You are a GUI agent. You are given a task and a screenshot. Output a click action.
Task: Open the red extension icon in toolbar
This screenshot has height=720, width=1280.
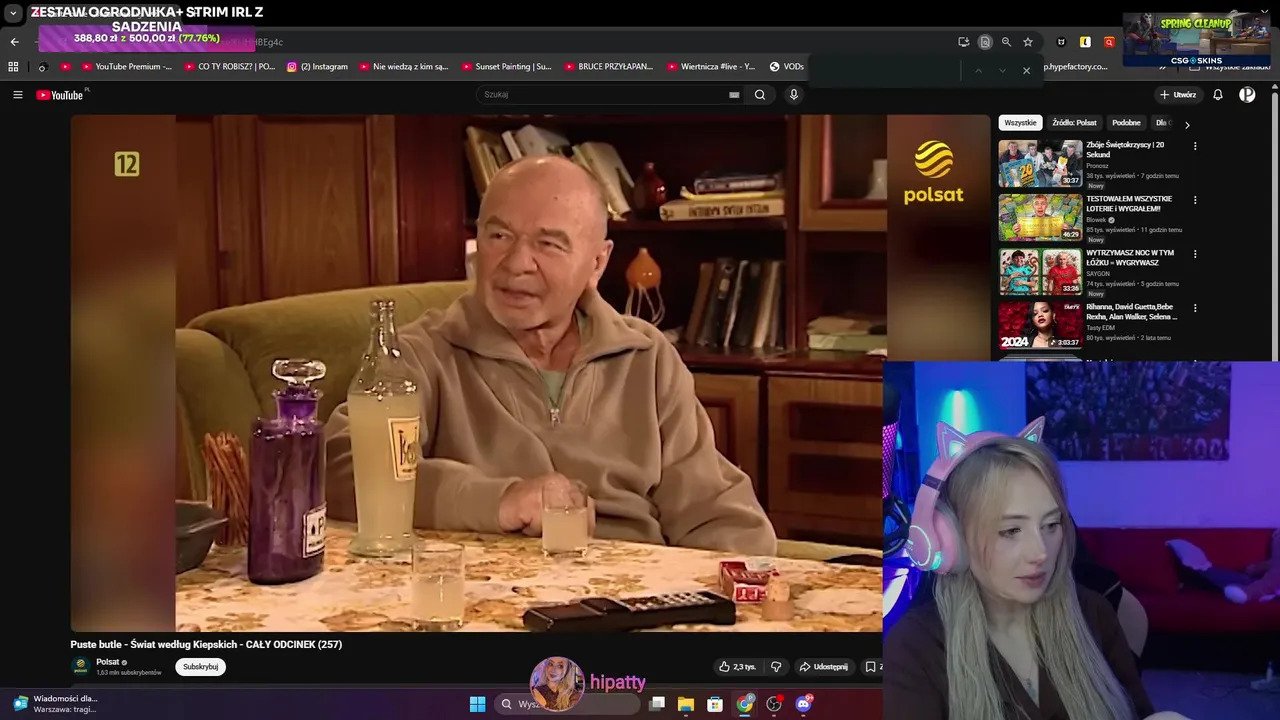click(1109, 42)
